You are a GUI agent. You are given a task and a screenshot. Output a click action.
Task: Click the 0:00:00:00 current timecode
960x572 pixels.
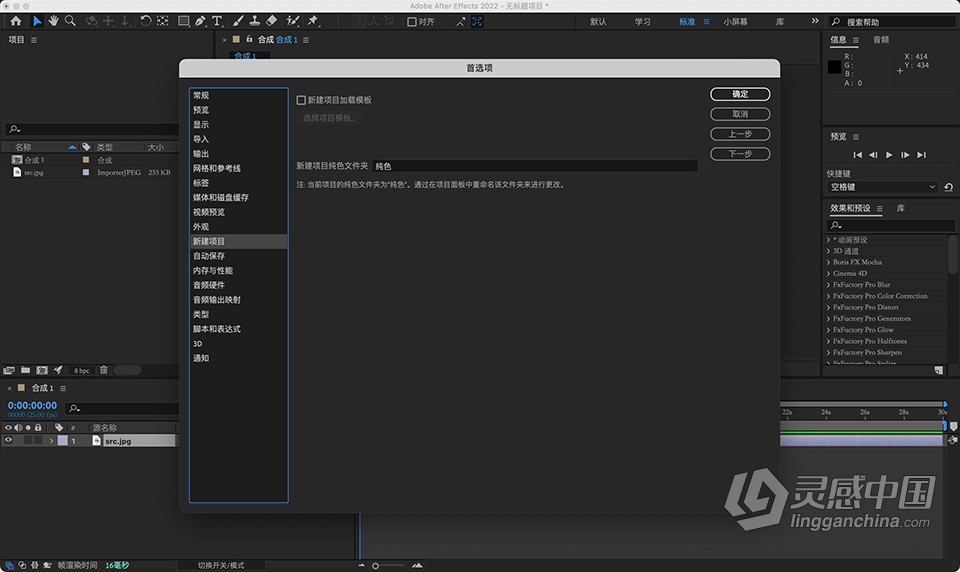[x=32, y=405]
